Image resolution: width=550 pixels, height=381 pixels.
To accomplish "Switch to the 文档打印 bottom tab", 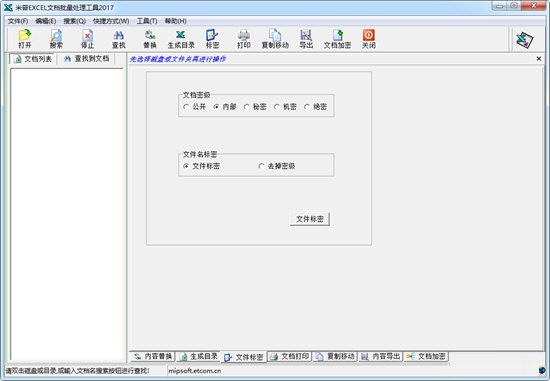I will [x=290, y=356].
